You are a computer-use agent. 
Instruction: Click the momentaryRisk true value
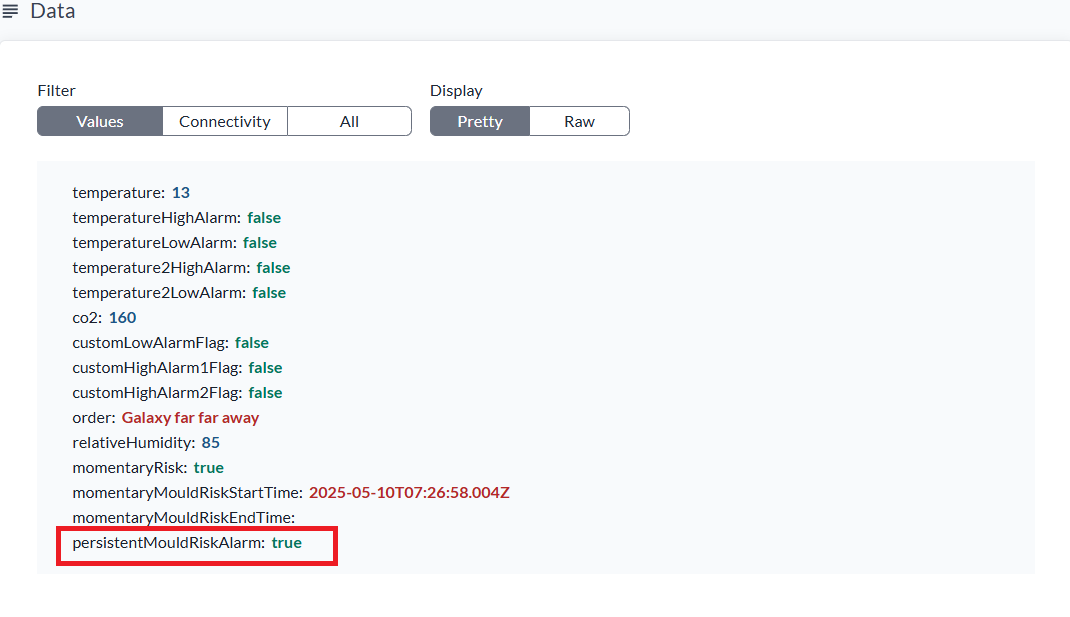pyautogui.click(x=209, y=467)
